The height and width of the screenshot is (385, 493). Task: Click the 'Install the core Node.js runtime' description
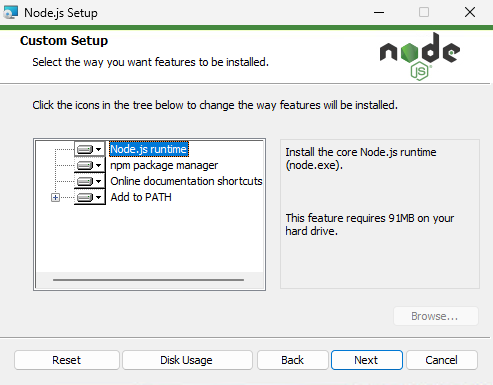point(361,158)
